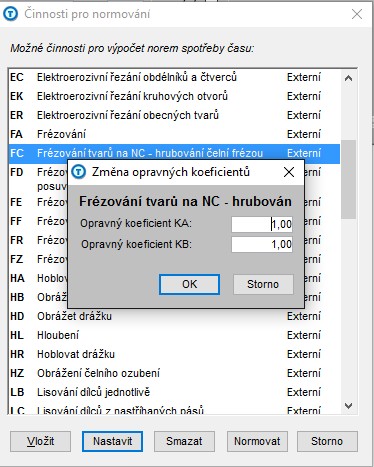Click Storno in the coefficient dialog
This screenshot has height=467, width=374.
point(263,284)
